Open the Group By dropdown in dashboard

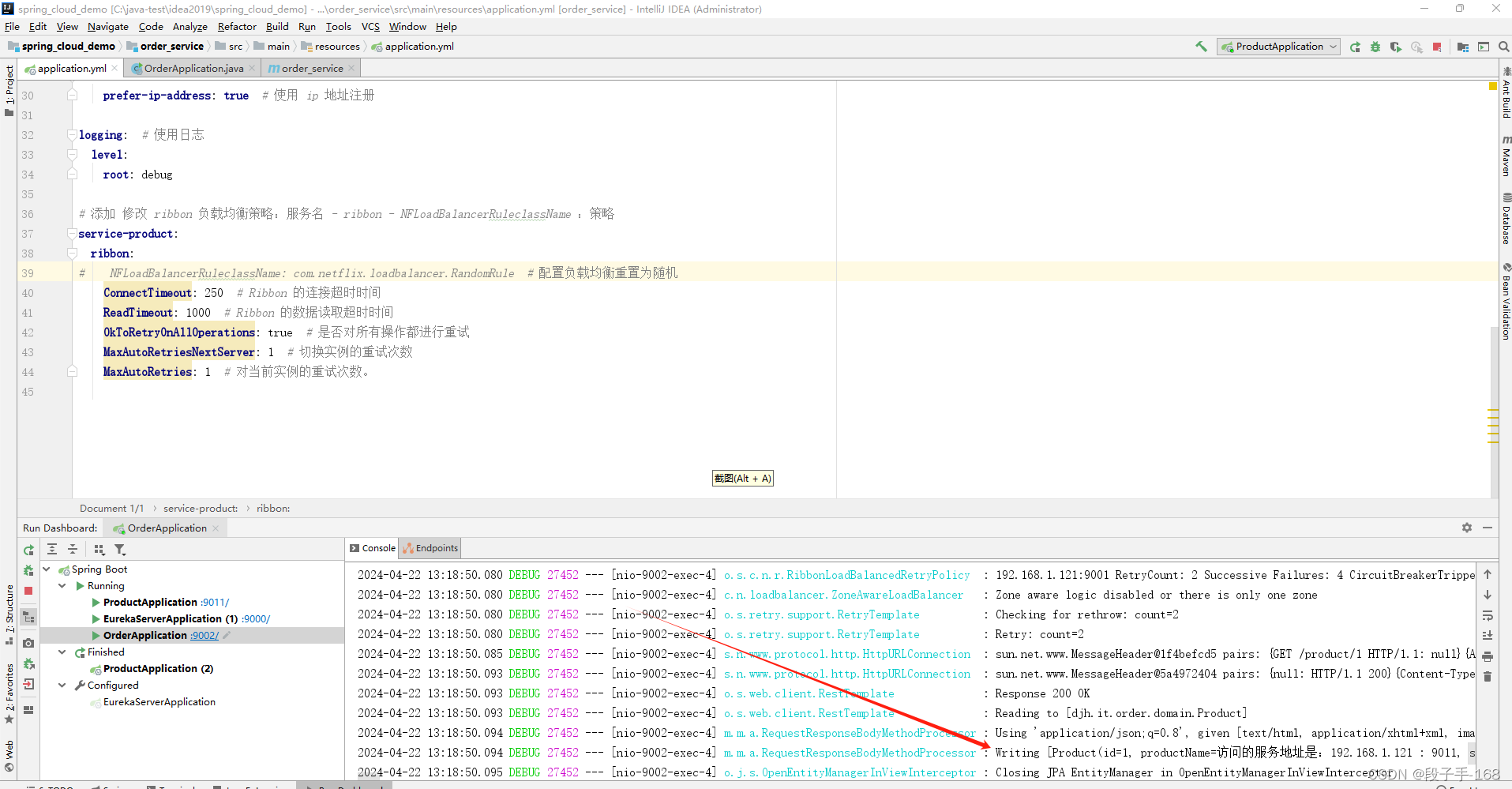point(99,549)
